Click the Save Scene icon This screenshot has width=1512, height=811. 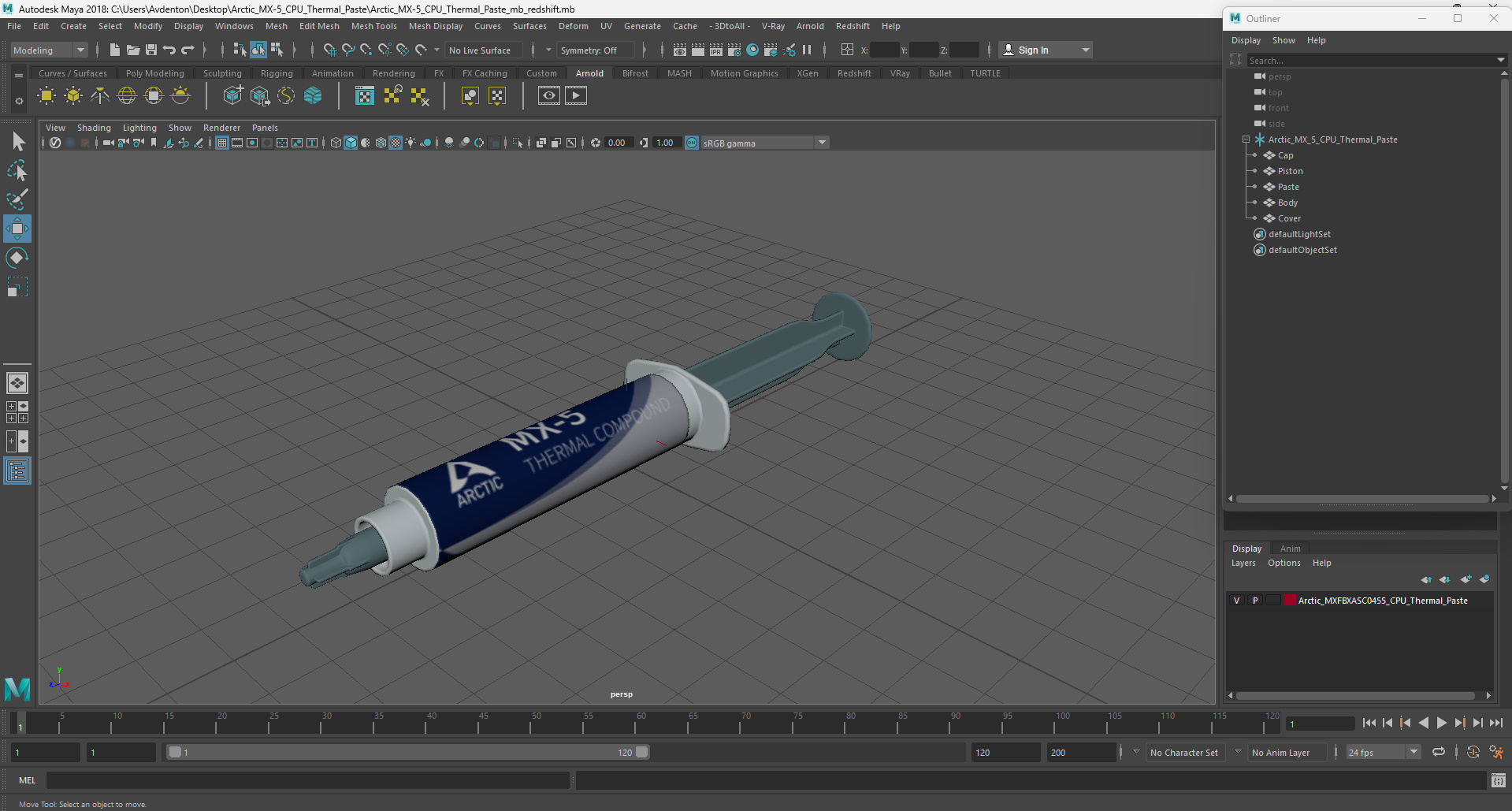pos(151,50)
